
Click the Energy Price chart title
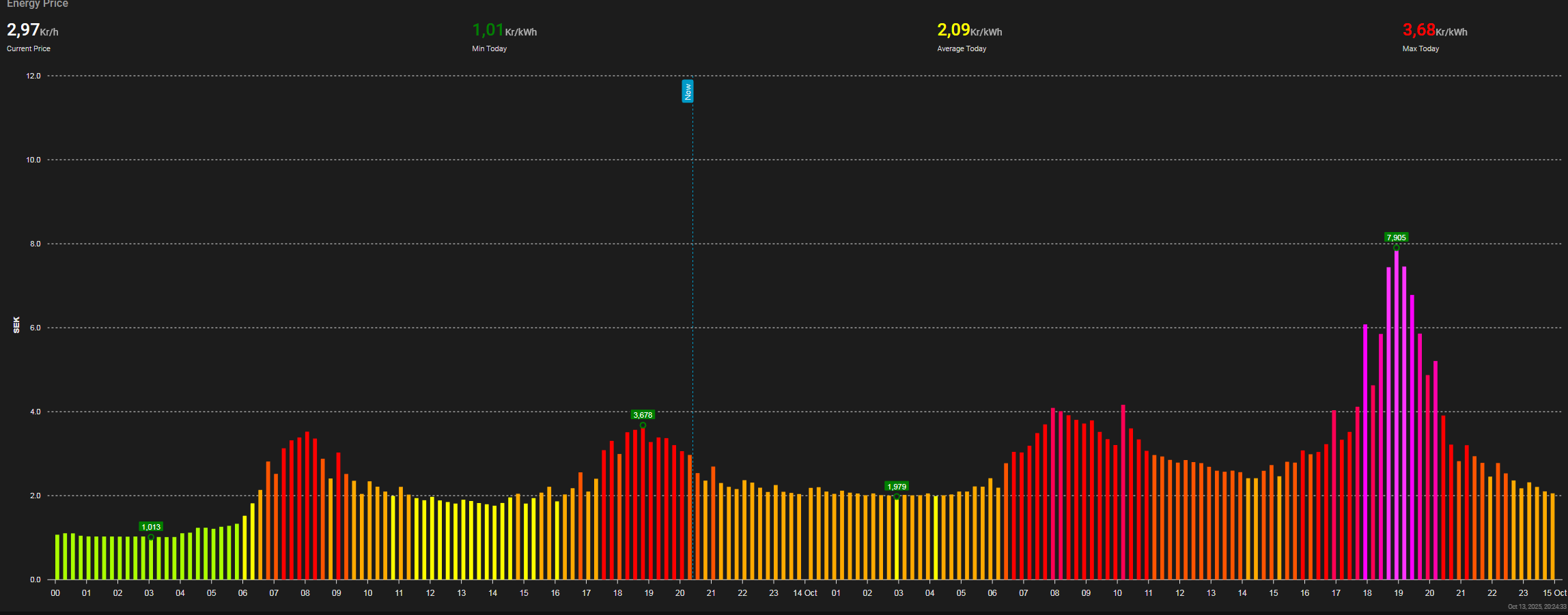click(38, 4)
